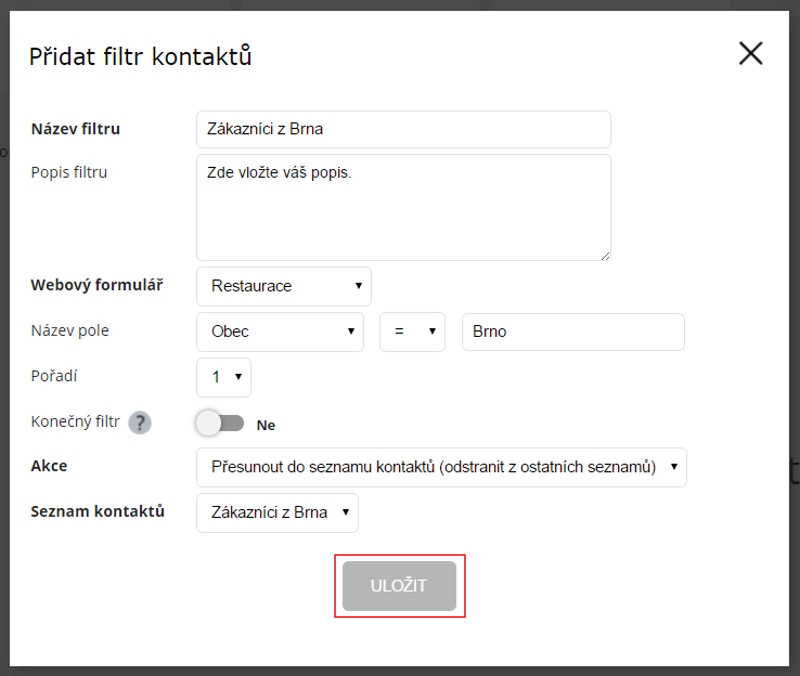Open the Pořadí number dropdown

tap(223, 377)
